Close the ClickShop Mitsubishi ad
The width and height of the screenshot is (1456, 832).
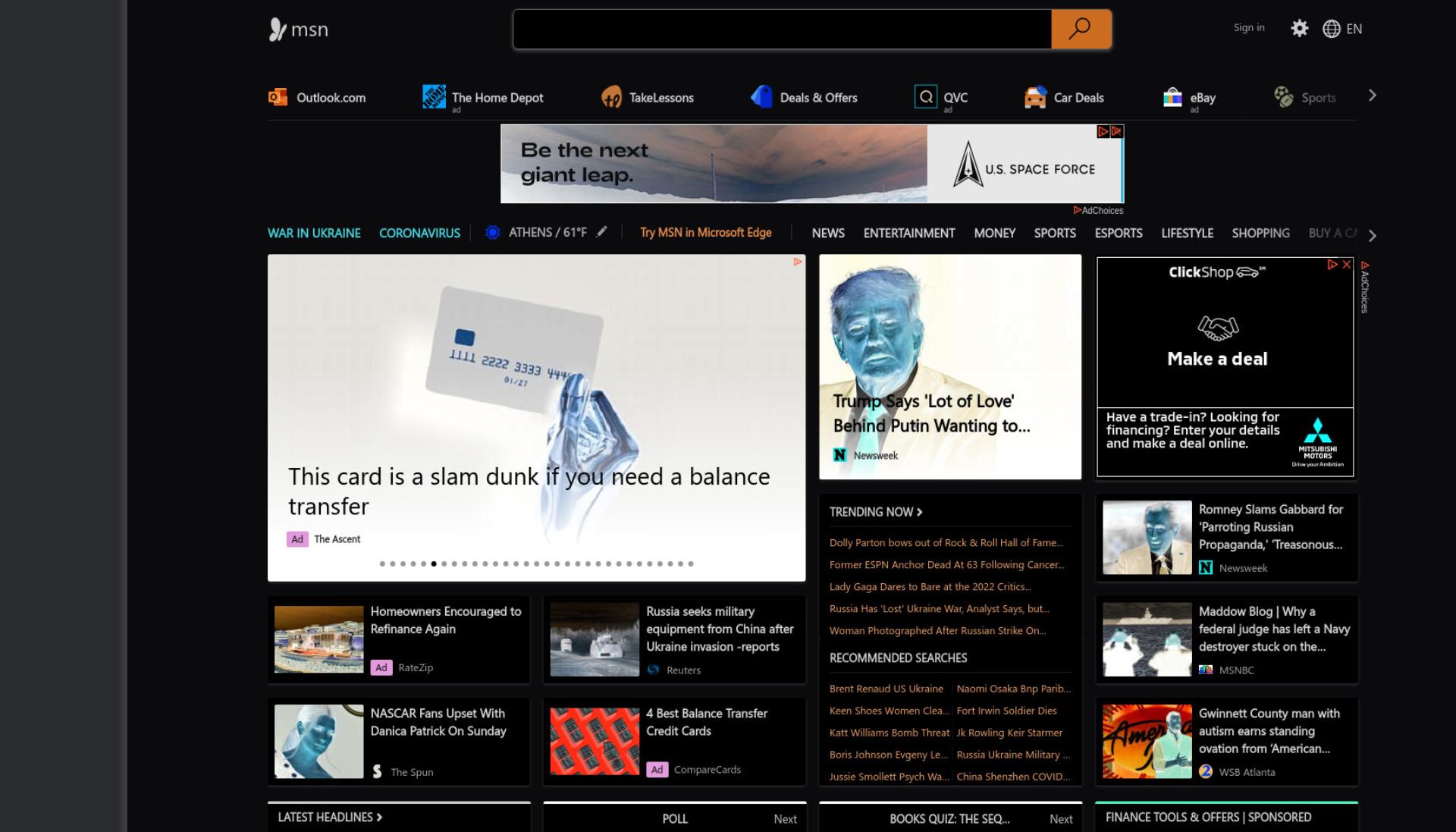tap(1347, 265)
